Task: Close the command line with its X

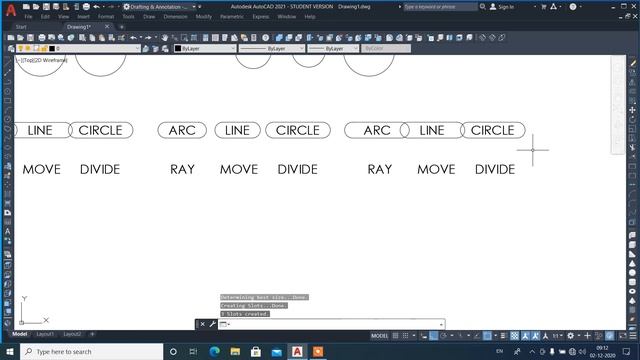Action: click(x=203, y=324)
